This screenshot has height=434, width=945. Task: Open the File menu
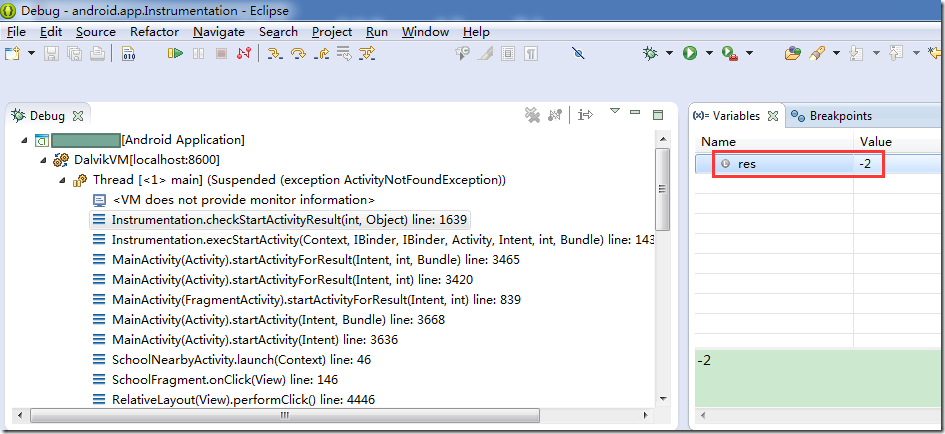(16, 32)
